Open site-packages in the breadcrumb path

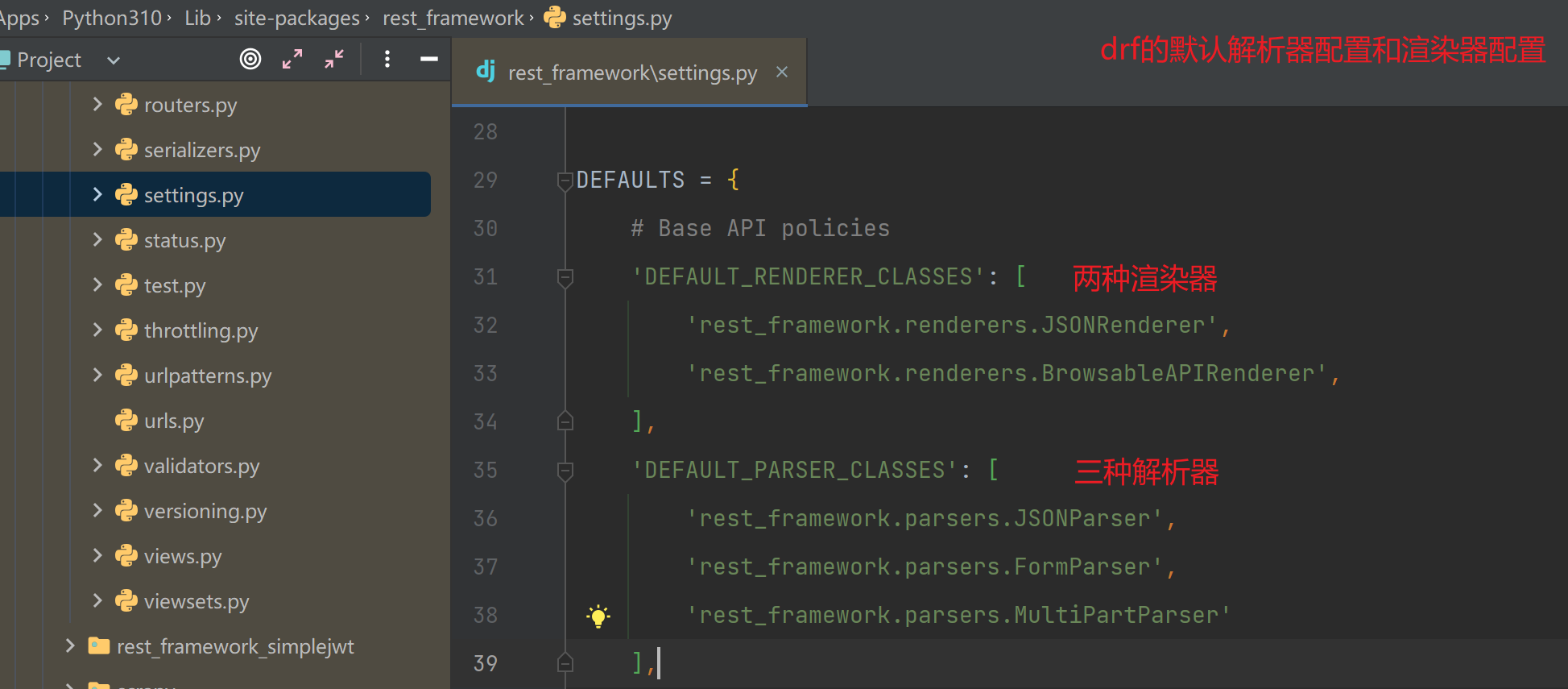coord(296,18)
